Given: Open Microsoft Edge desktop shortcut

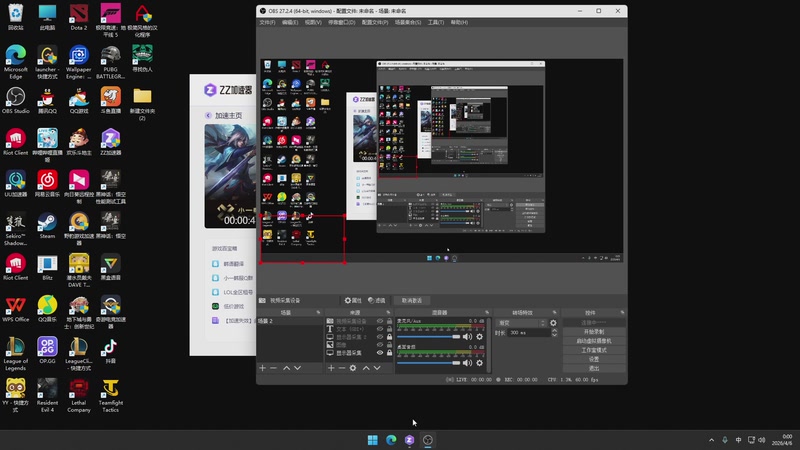Looking at the screenshot, I should pos(15,62).
